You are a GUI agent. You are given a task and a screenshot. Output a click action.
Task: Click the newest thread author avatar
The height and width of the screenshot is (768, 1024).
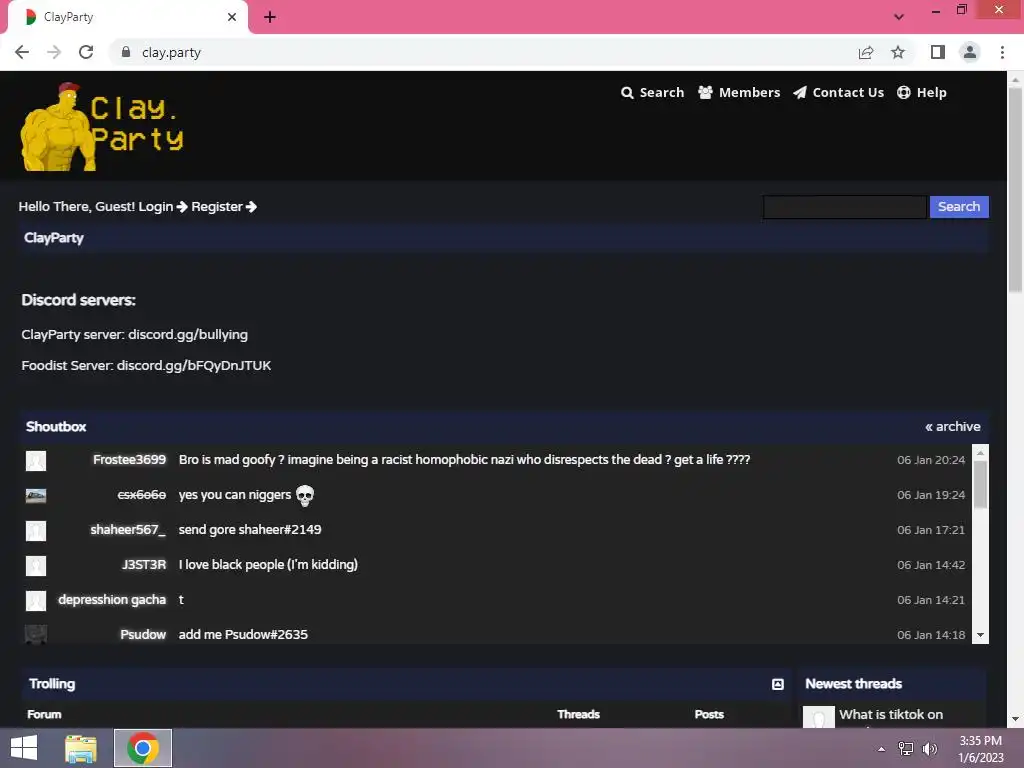point(819,716)
